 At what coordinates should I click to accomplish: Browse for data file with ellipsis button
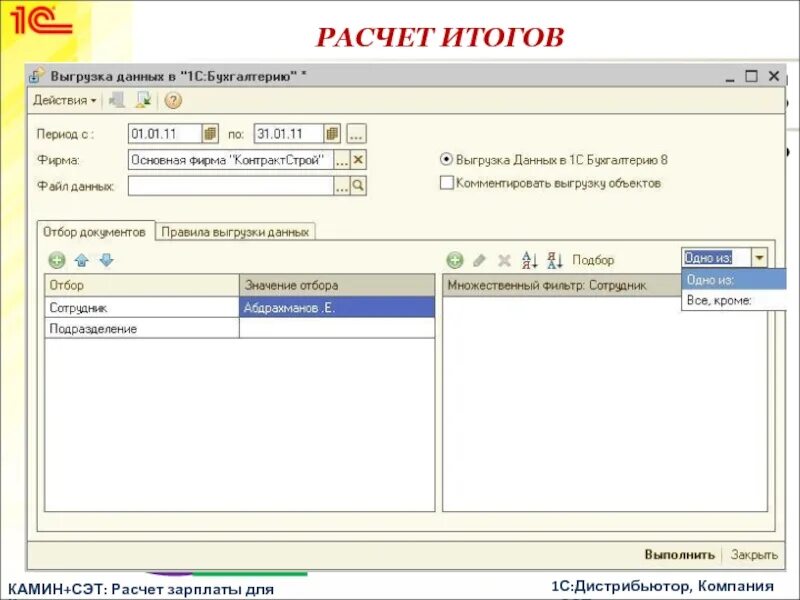coord(341,186)
